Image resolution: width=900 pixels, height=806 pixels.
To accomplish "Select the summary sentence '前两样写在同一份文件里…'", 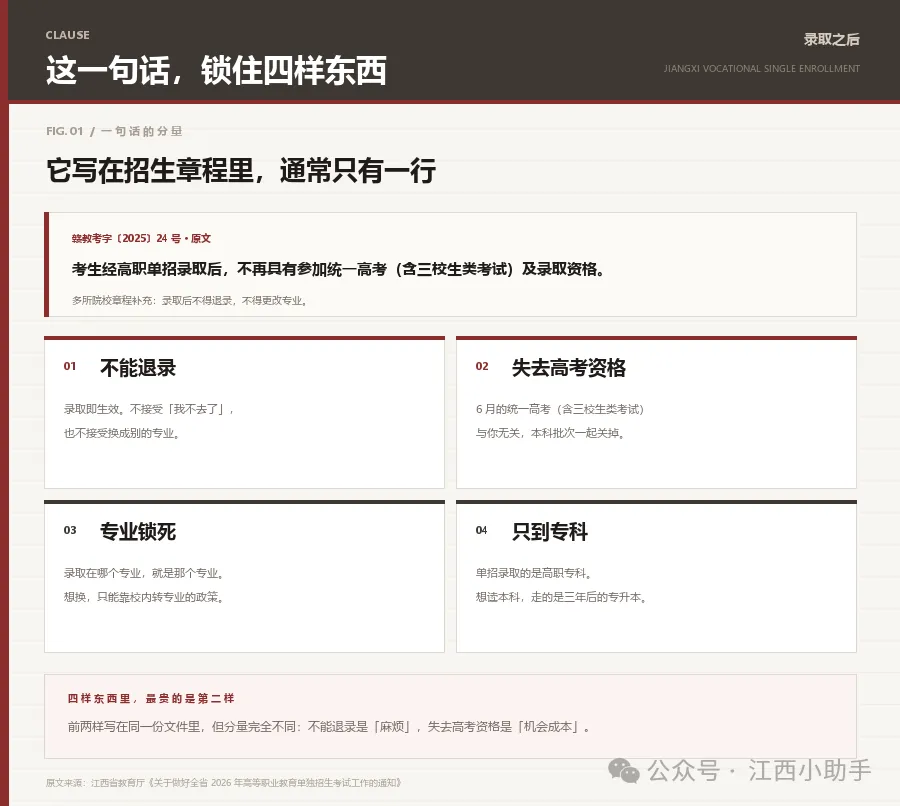I will [329, 727].
